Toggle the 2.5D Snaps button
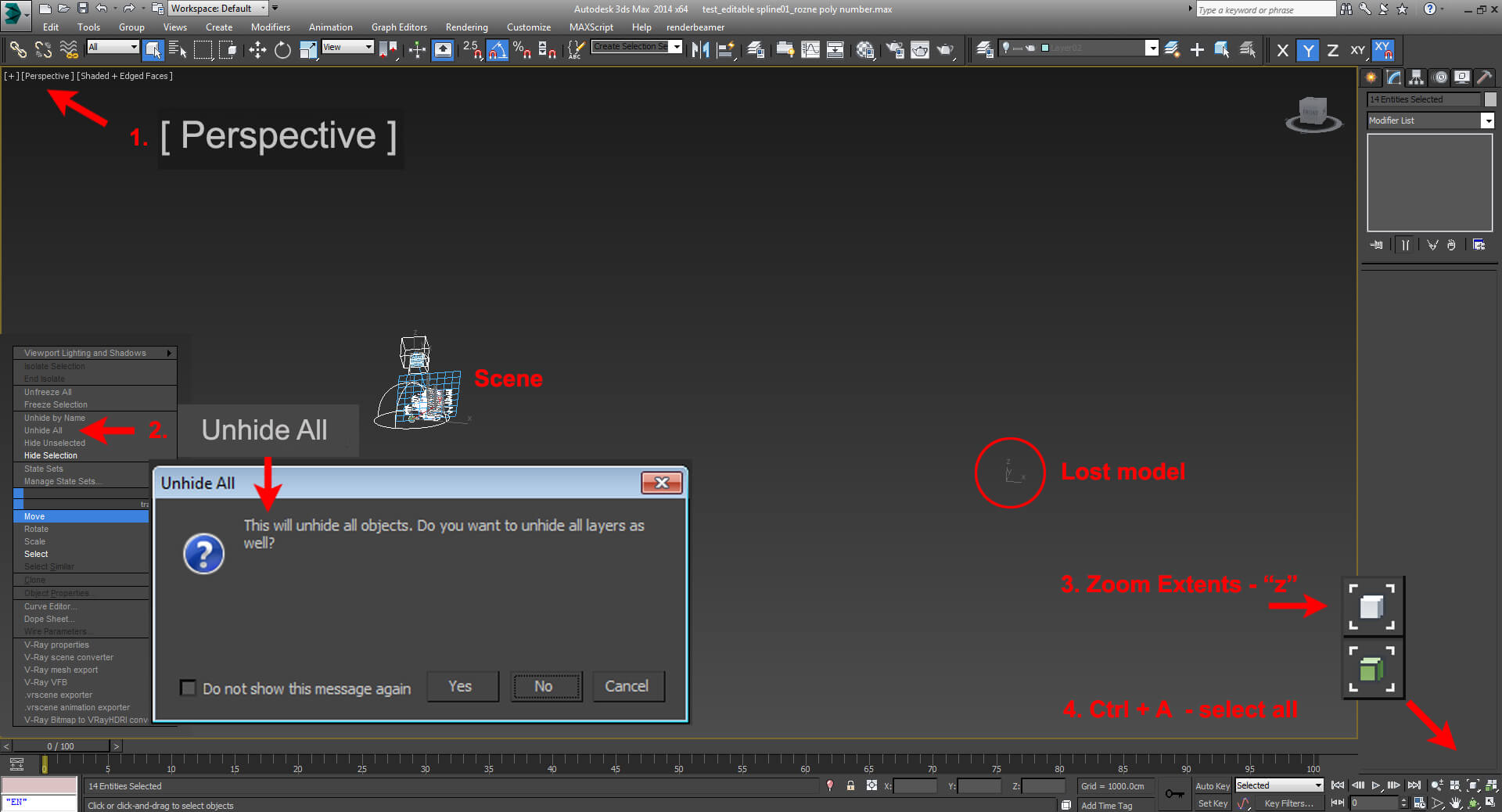The width and height of the screenshot is (1502, 812). point(472,50)
